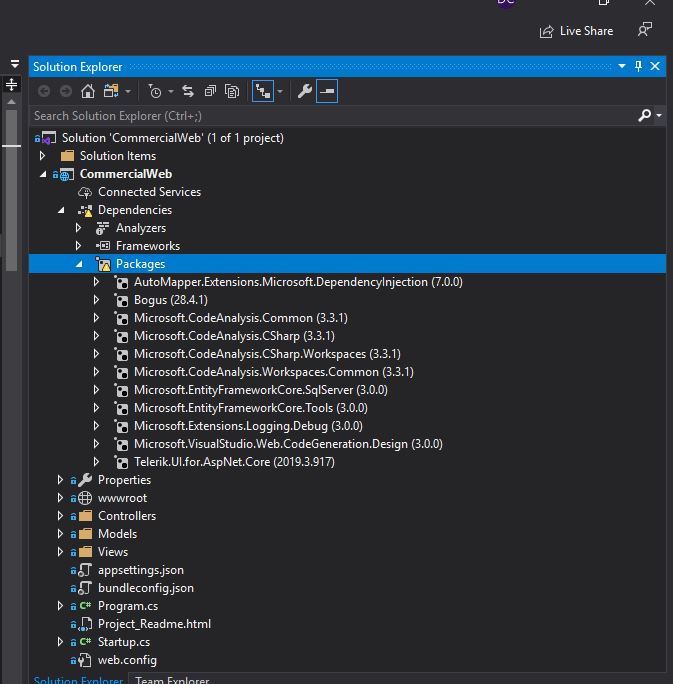Click the Frameworks node icon
This screenshot has width=673, height=684.
(103, 246)
